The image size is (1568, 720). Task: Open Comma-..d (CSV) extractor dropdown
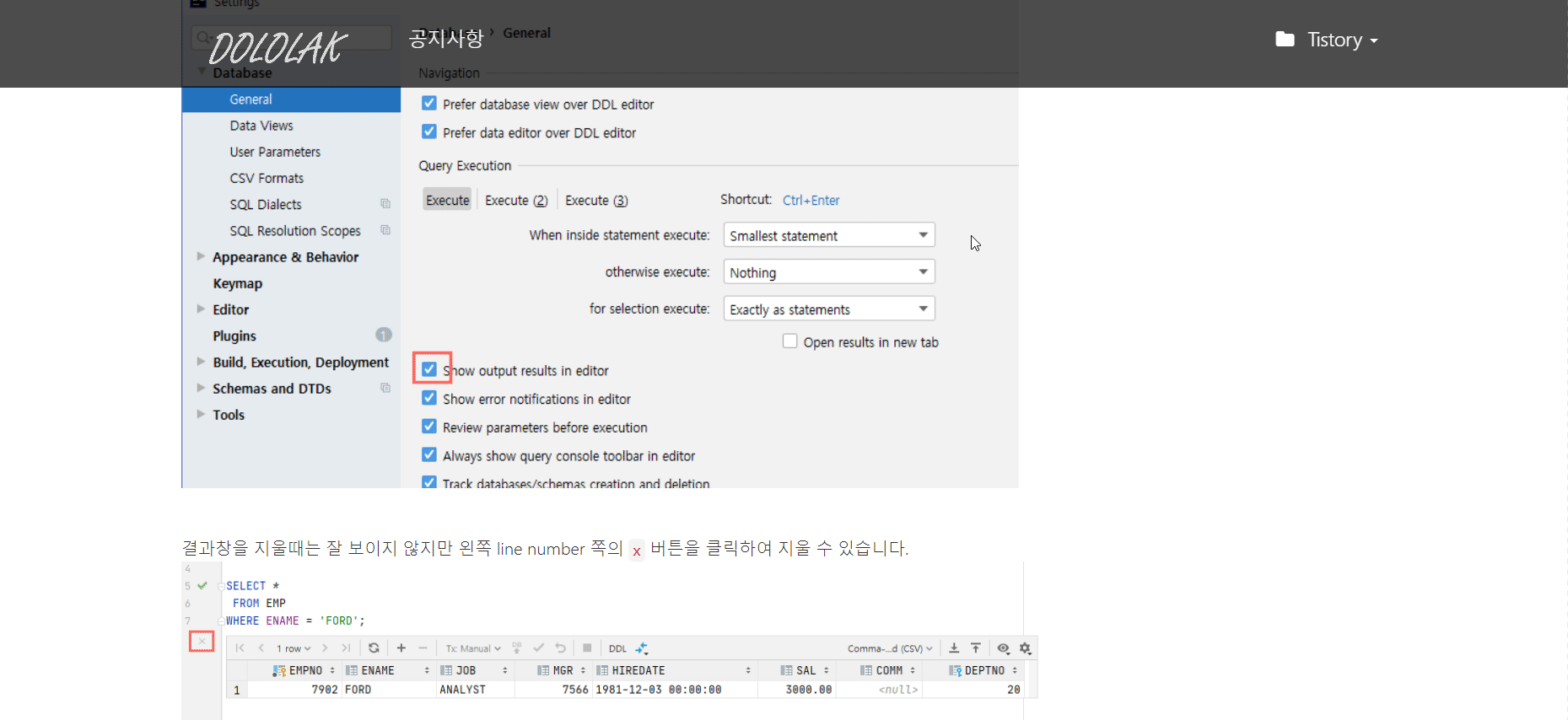[890, 648]
